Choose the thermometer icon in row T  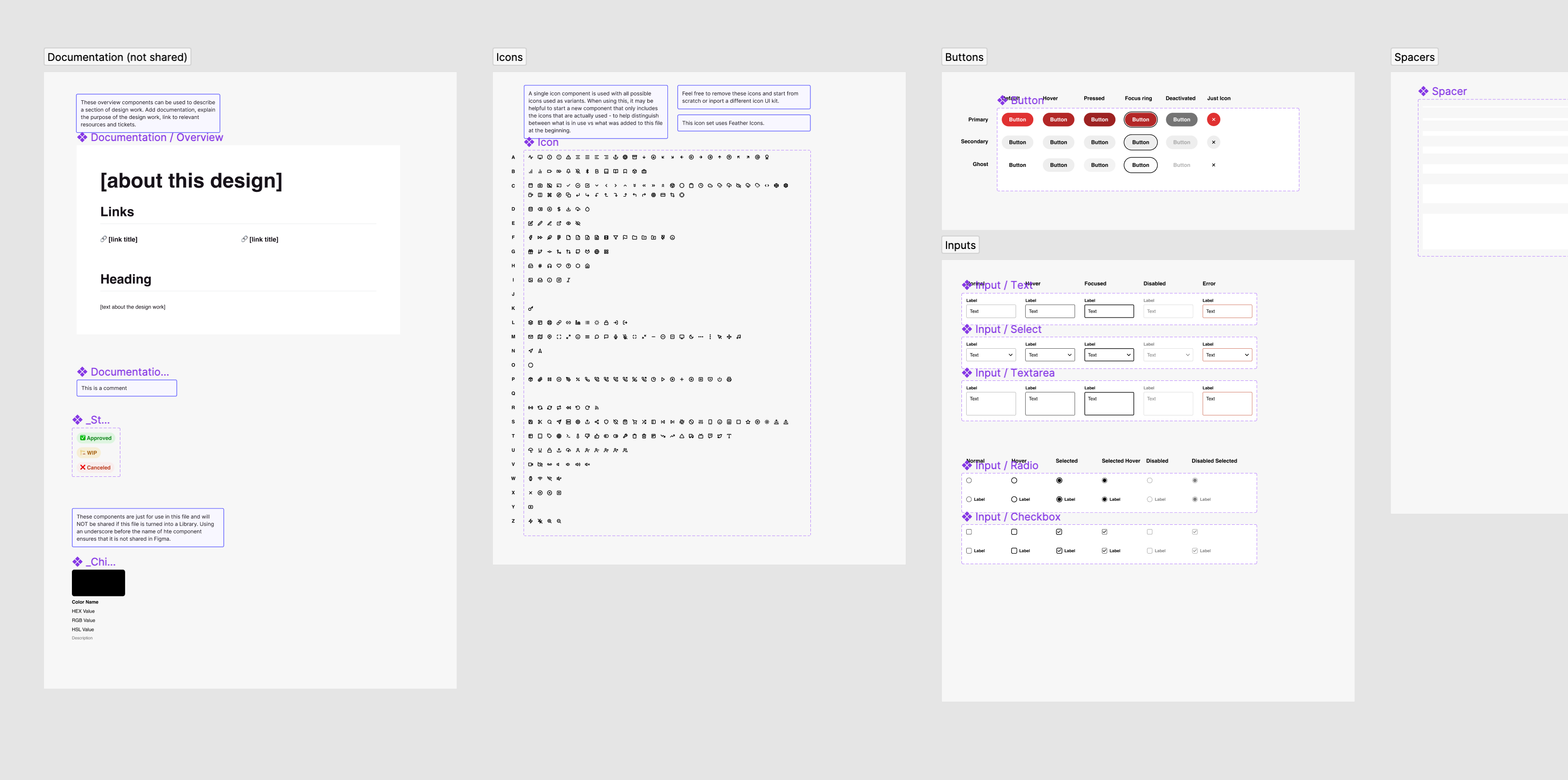pyautogui.click(x=578, y=436)
